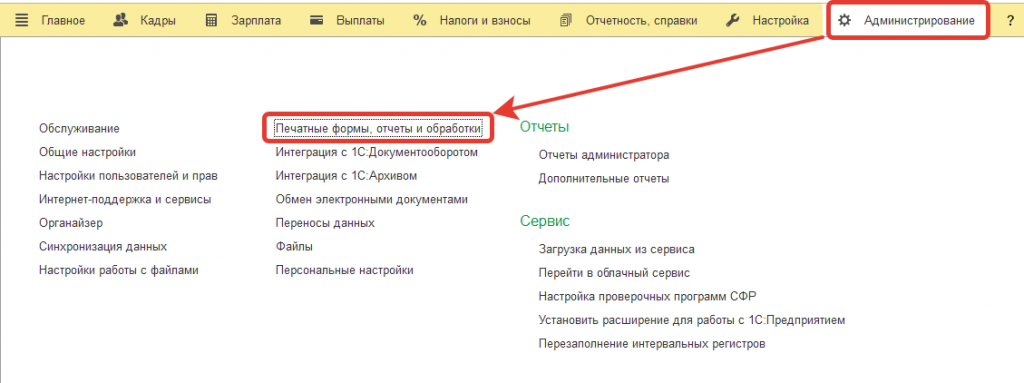Choose Отчеты администратора
Screen dimensions: 1024x383
(x=604, y=155)
